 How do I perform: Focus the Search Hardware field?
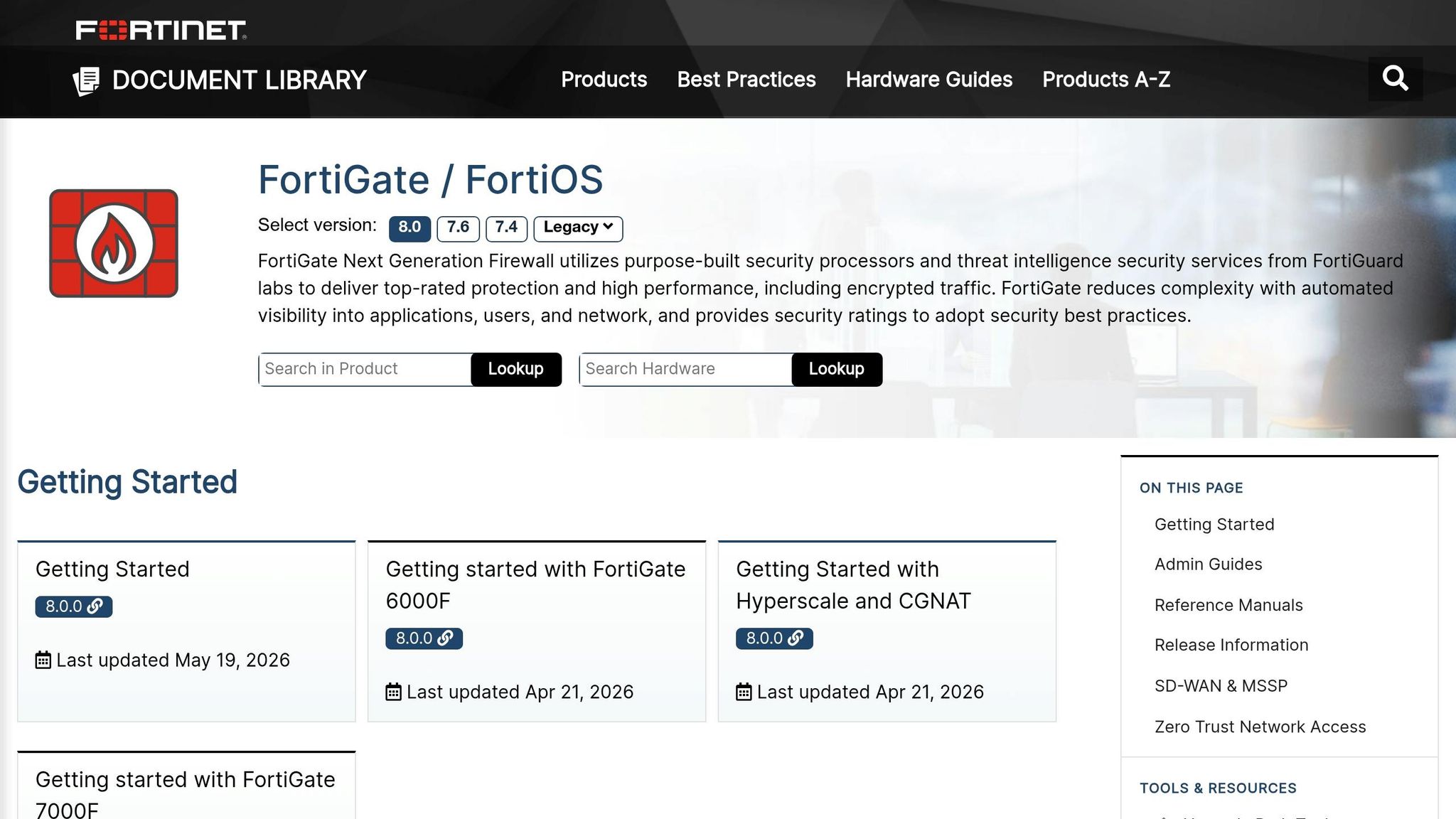coord(685,369)
